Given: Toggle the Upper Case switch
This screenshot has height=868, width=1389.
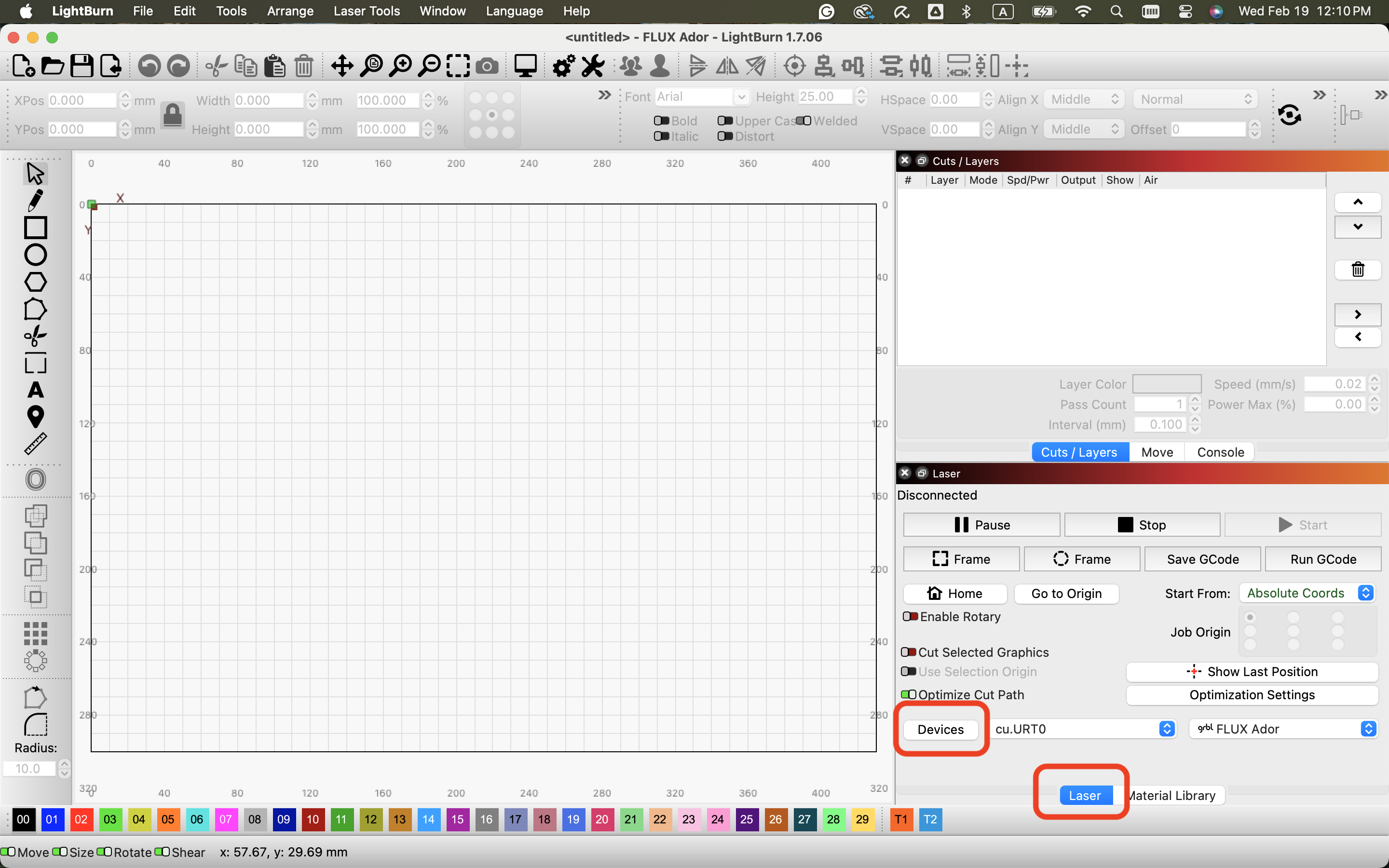Looking at the screenshot, I should tap(725, 121).
